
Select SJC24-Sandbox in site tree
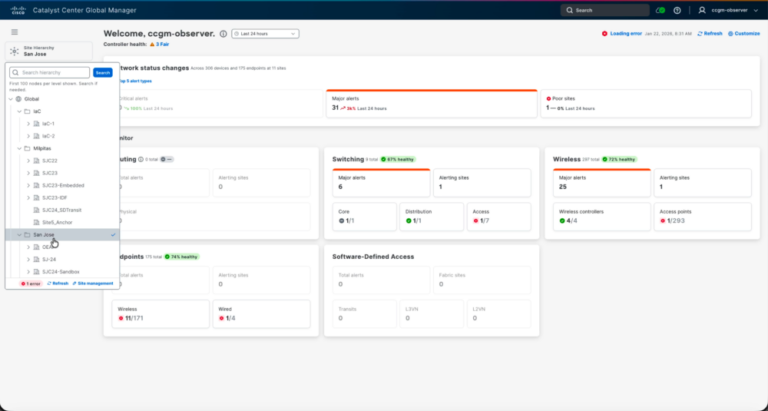point(61,271)
